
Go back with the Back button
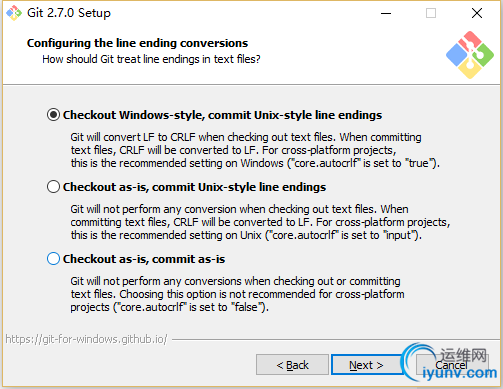[x=292, y=365]
